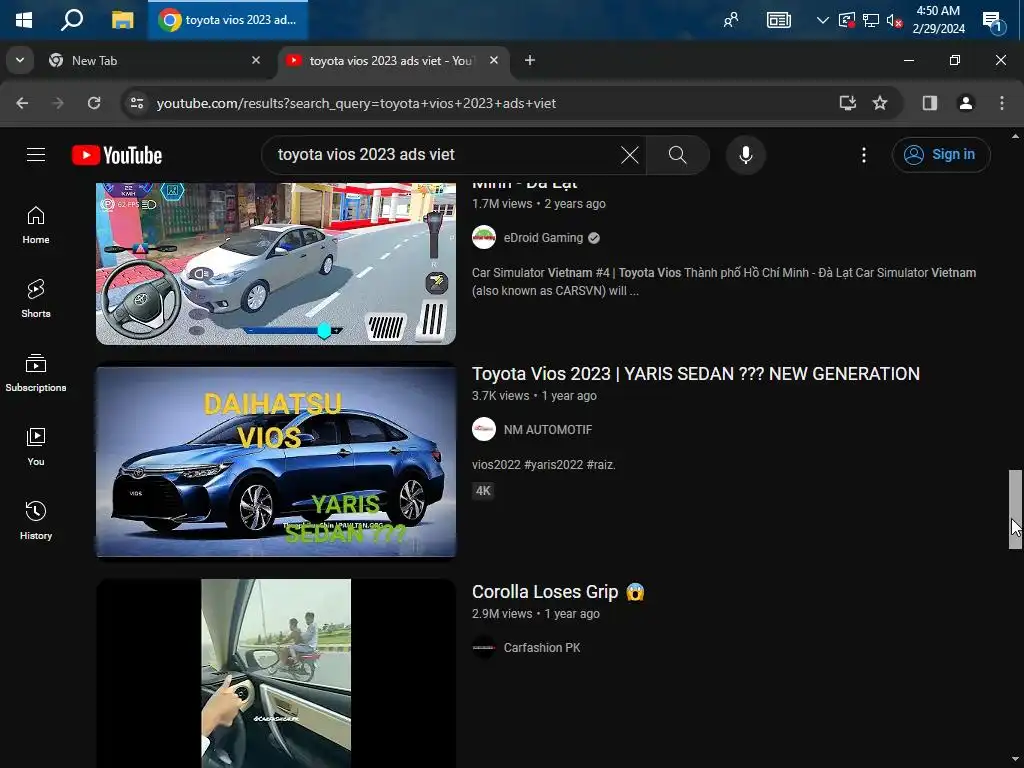The height and width of the screenshot is (768, 1024).
Task: Open Toyota Vios 2023 YARIS SEDAN title link
Action: tap(696, 374)
